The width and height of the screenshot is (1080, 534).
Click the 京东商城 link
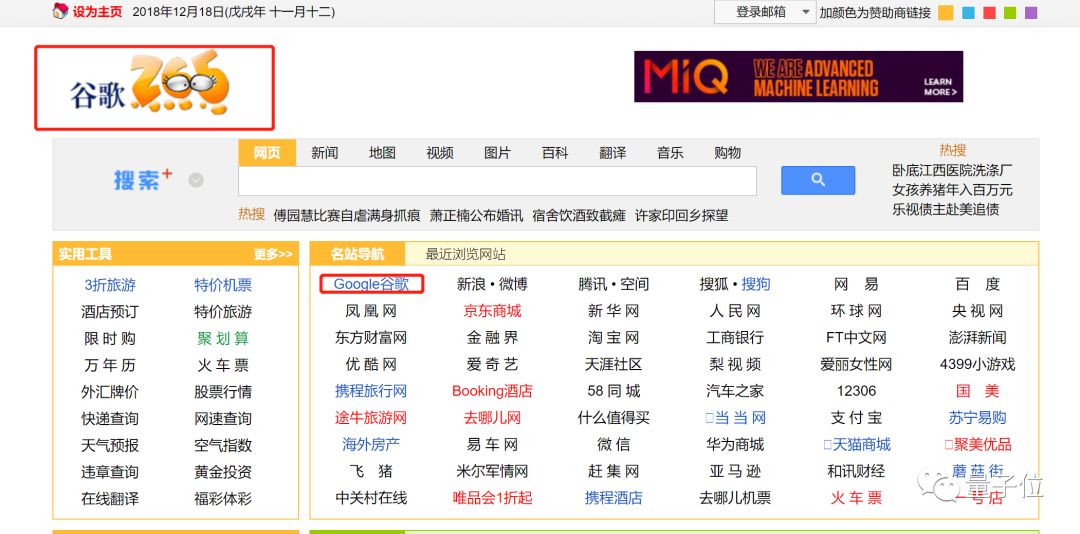click(492, 311)
